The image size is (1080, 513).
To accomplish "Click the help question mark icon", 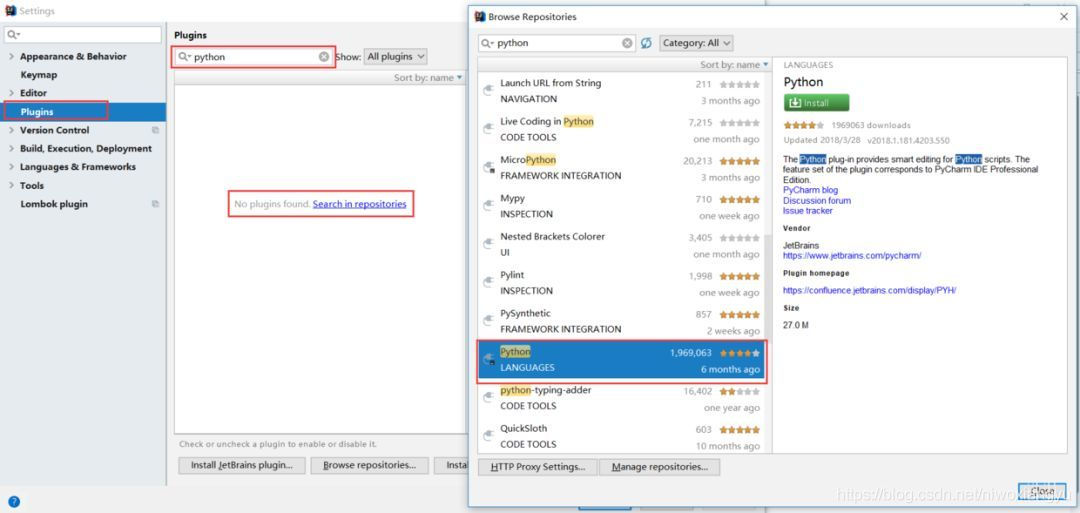I will [x=13, y=501].
